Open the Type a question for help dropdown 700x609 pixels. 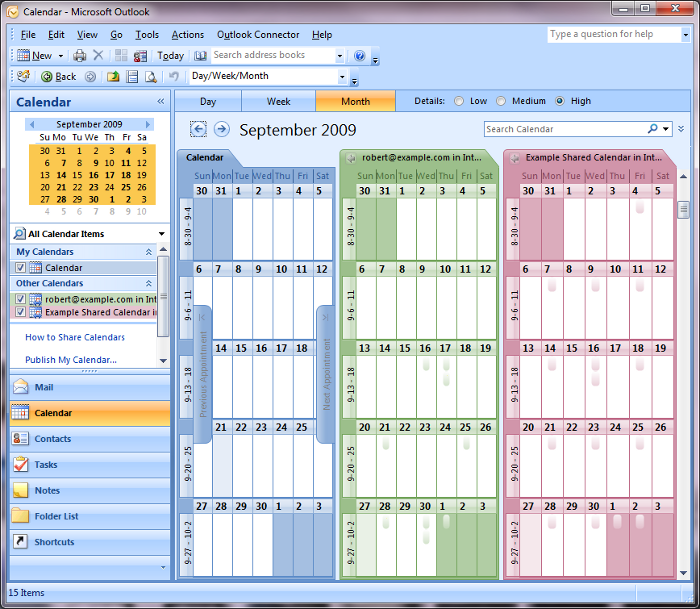686,34
